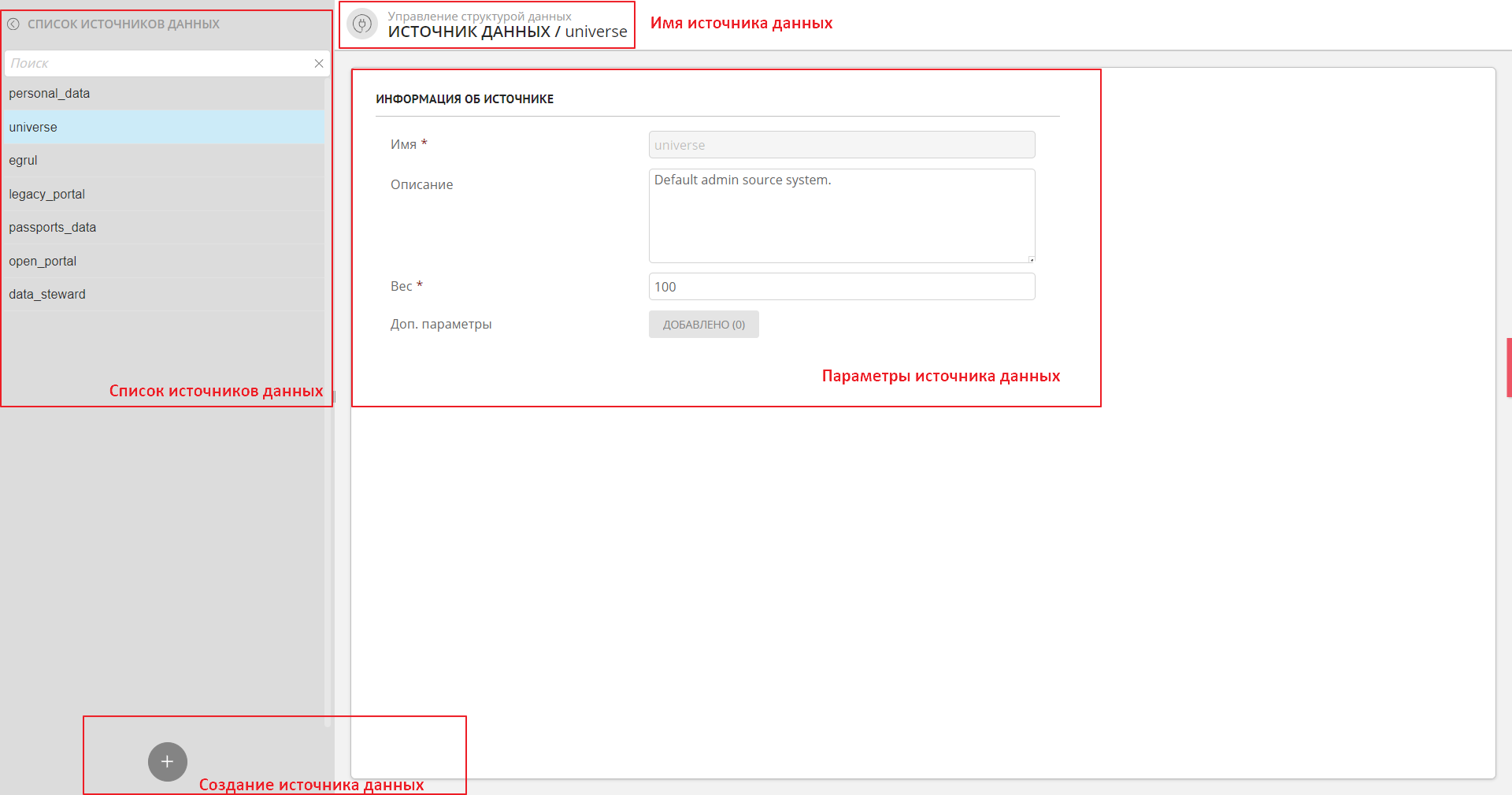Open the passports_data source
This screenshot has height=795, width=1512.
(x=53, y=228)
